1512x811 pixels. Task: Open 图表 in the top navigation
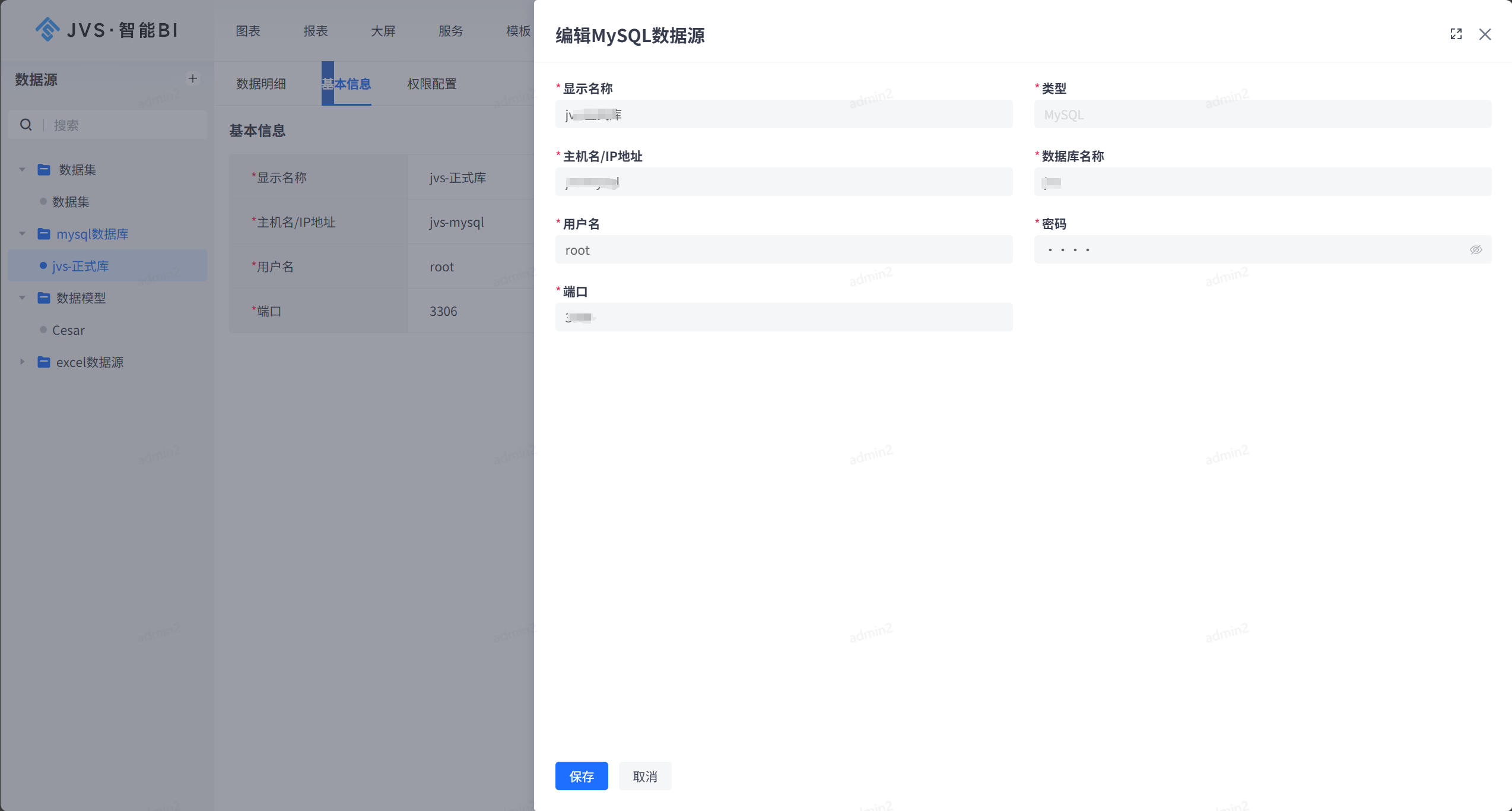coord(247,30)
